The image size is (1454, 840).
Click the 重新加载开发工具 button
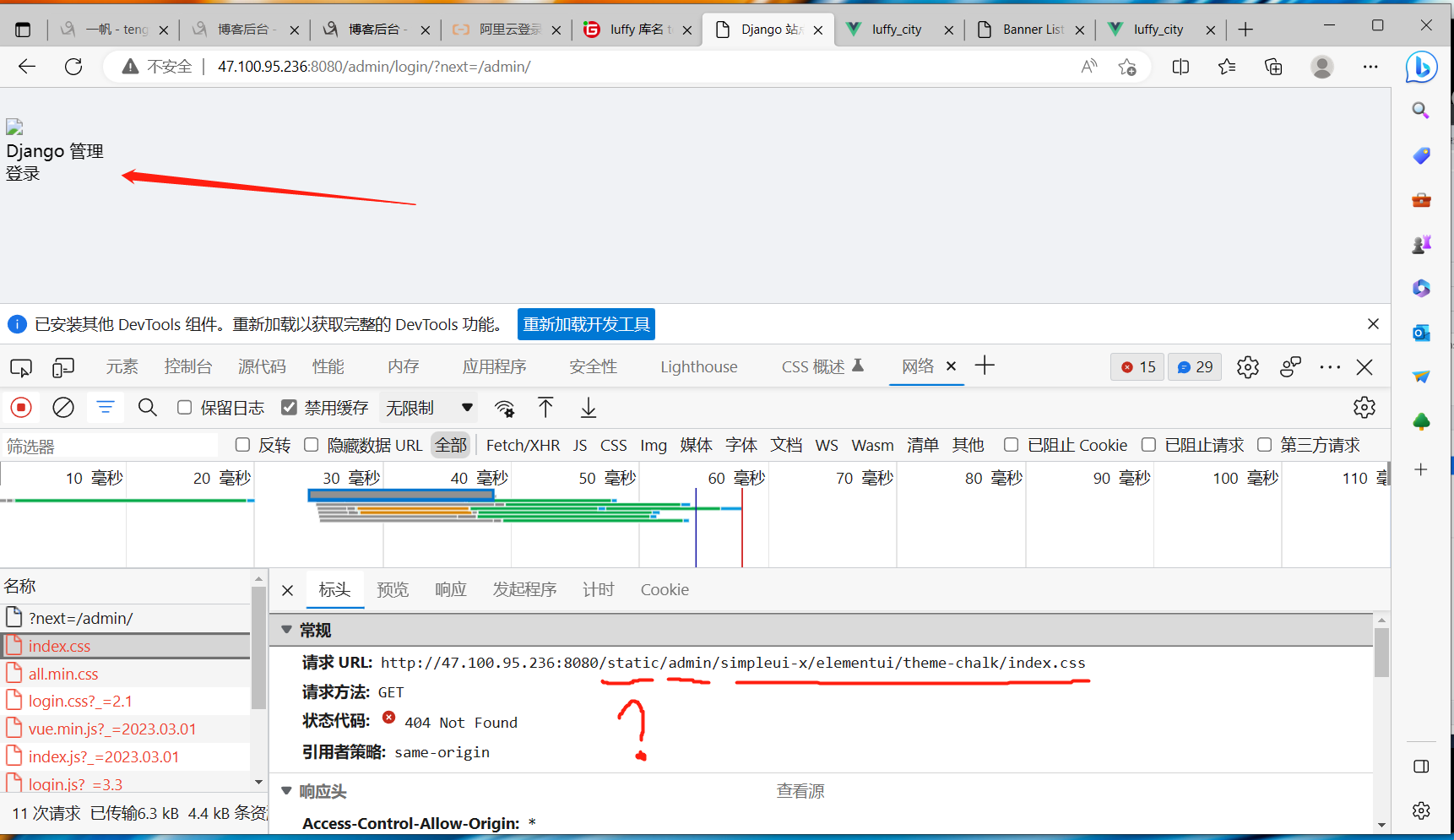[x=586, y=324]
